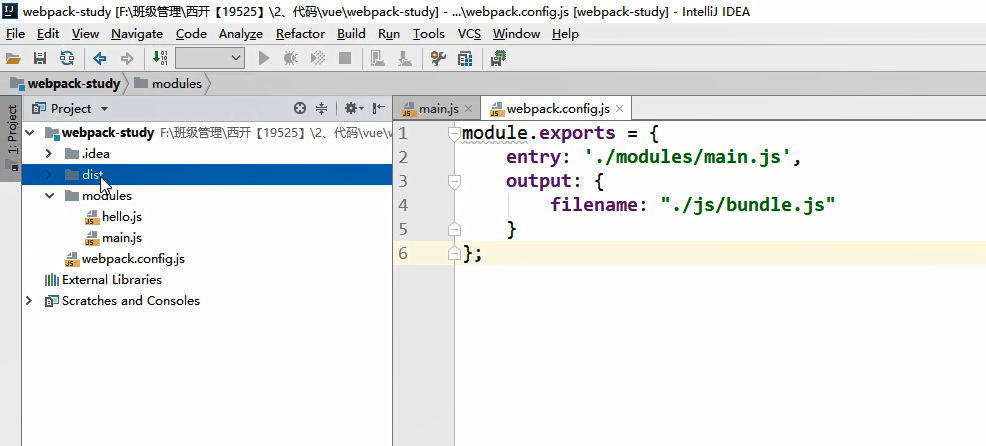Click the IntelliJ IDEA title bar icon
This screenshot has width=986, height=446.
tap(10, 11)
